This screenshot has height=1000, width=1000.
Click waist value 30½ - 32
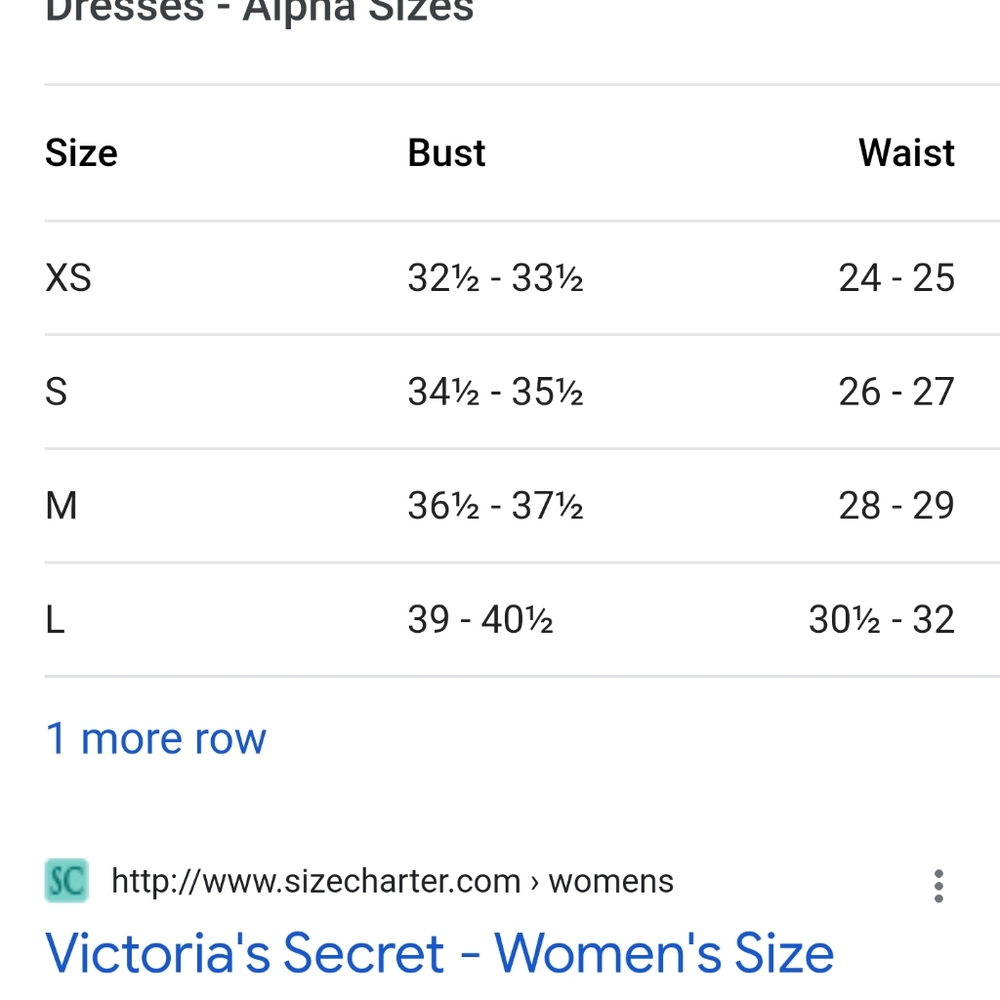coord(881,619)
